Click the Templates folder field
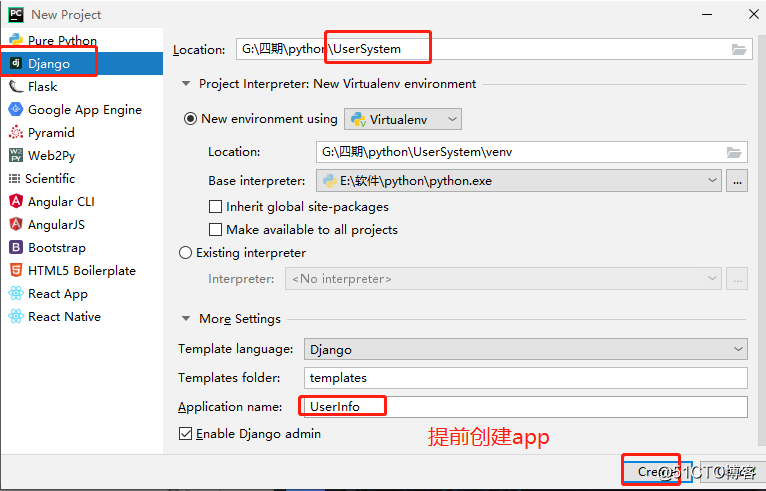766x491 pixels. [x=526, y=378]
